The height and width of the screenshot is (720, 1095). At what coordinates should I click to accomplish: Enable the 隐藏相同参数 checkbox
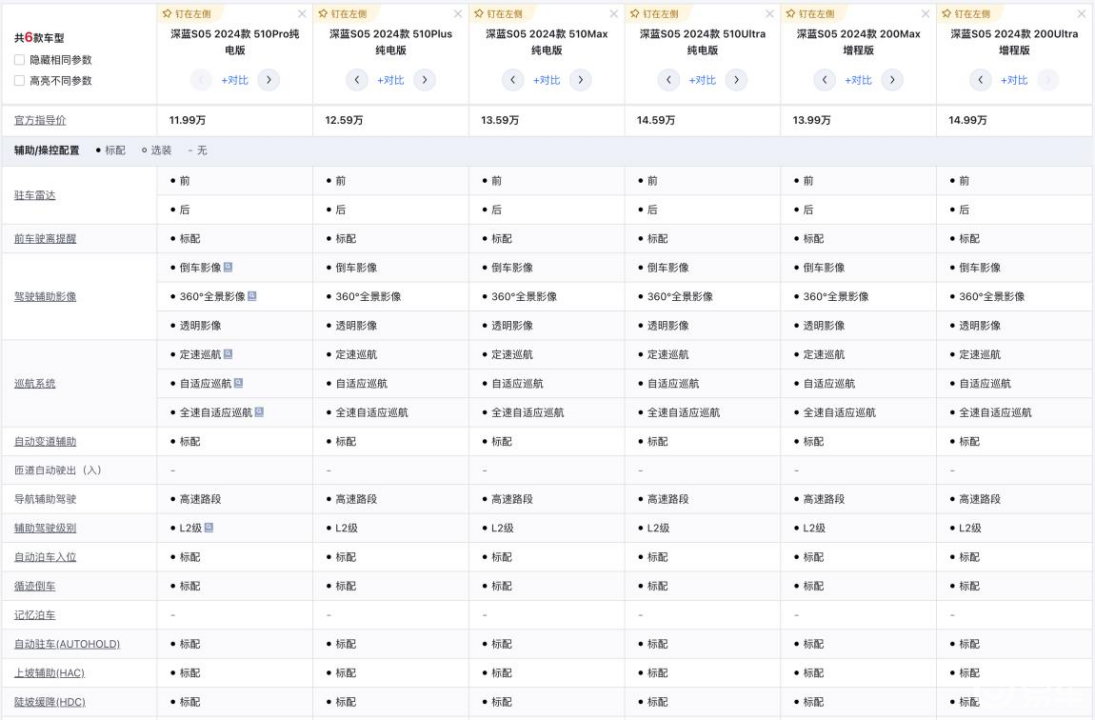point(20,60)
